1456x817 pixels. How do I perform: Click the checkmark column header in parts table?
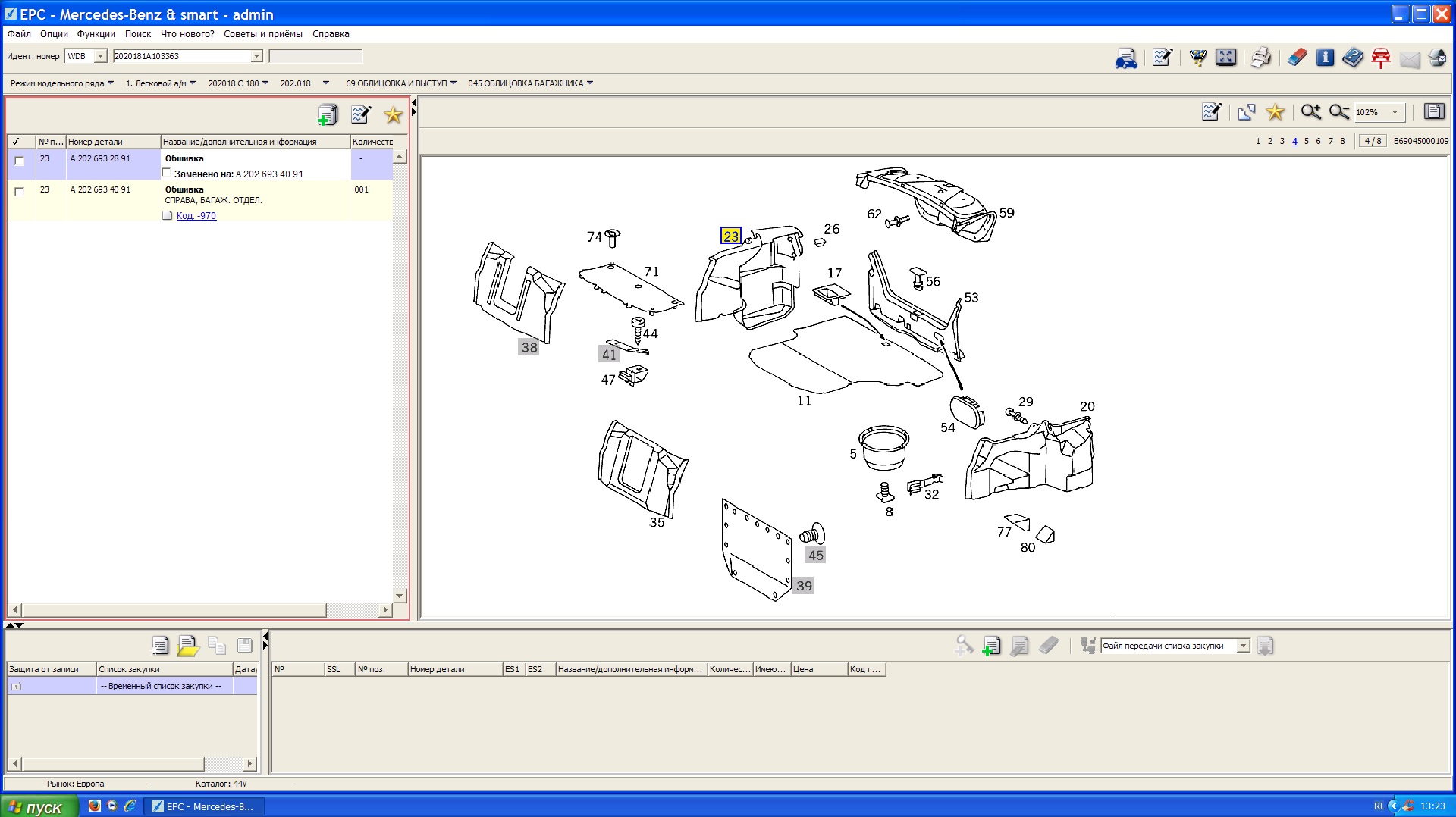click(x=21, y=142)
